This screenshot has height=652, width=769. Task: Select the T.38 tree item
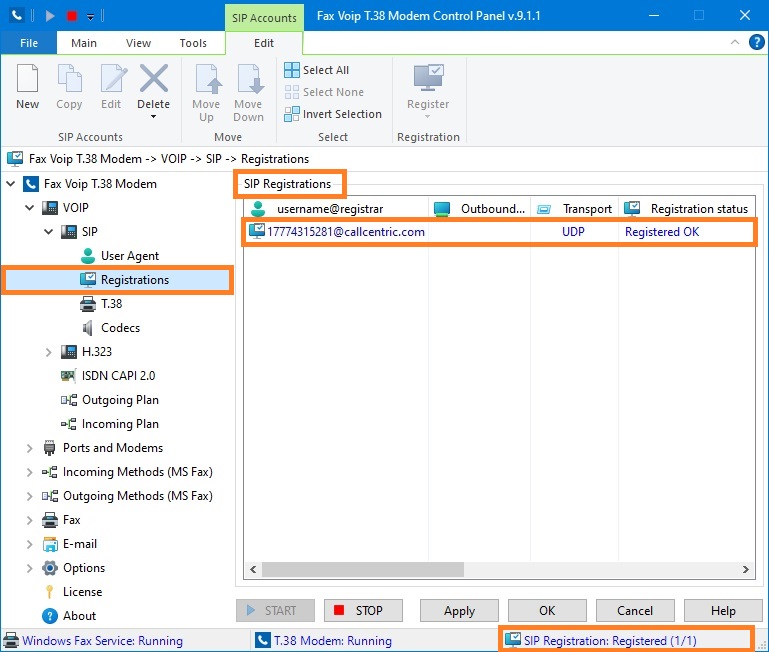[x=111, y=304]
